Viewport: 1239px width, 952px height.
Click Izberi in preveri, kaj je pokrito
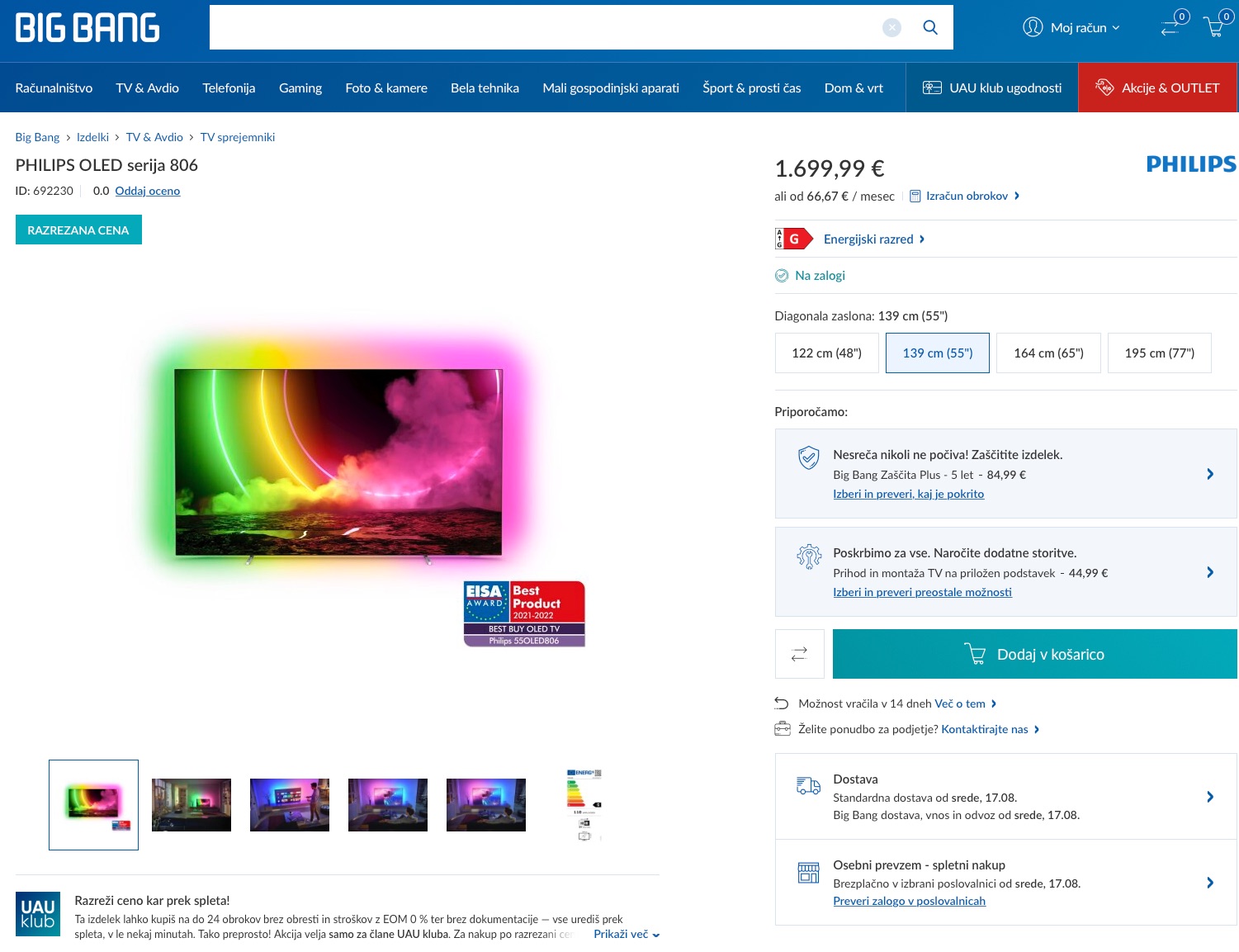pos(908,494)
